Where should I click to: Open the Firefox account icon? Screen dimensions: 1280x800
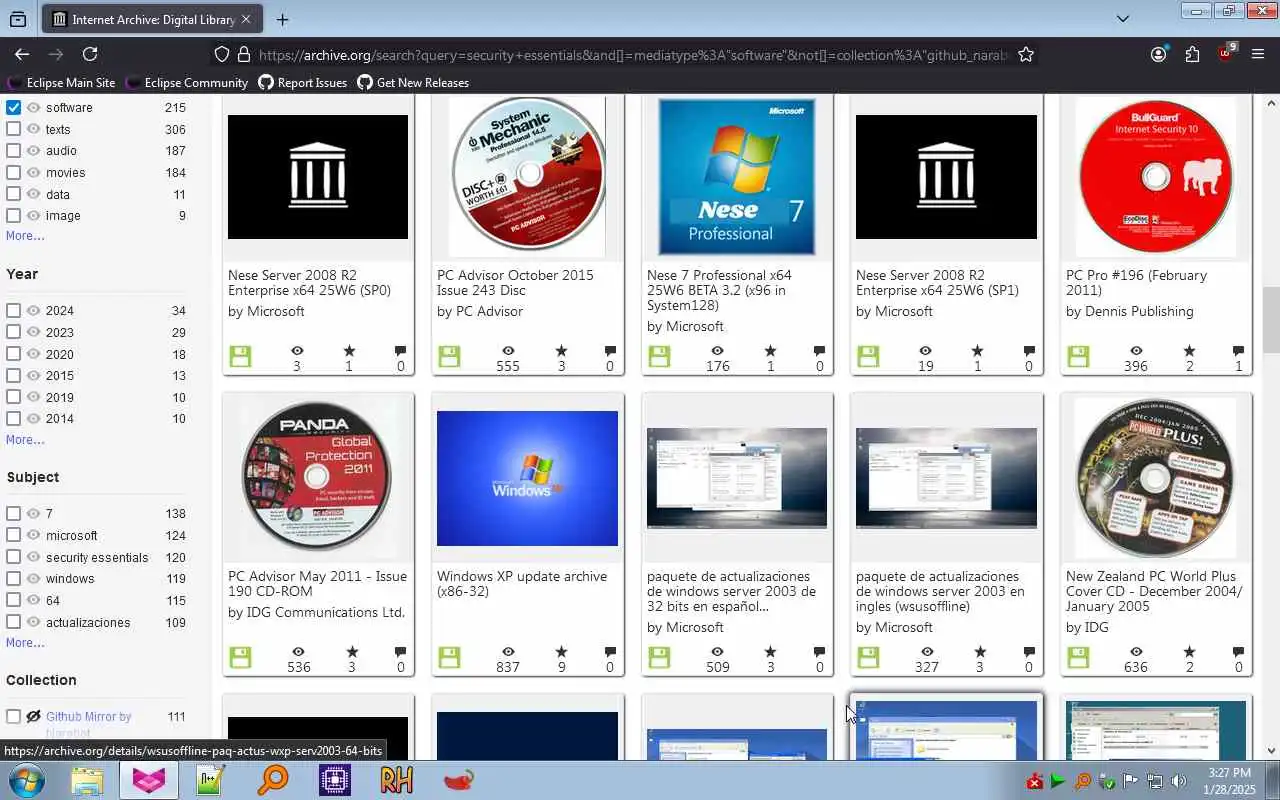pos(1158,54)
